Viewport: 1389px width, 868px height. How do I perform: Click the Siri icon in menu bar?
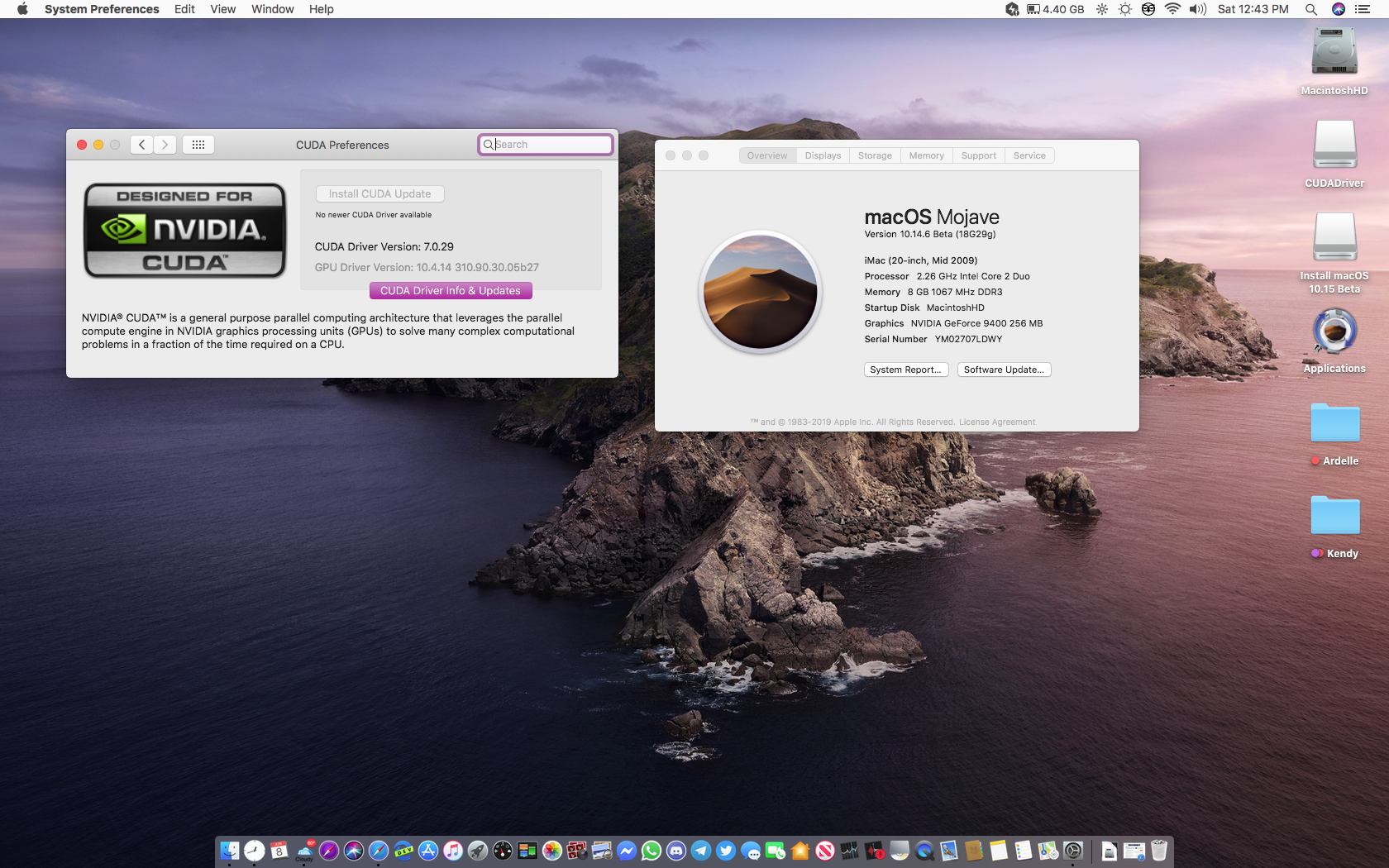click(1338, 9)
